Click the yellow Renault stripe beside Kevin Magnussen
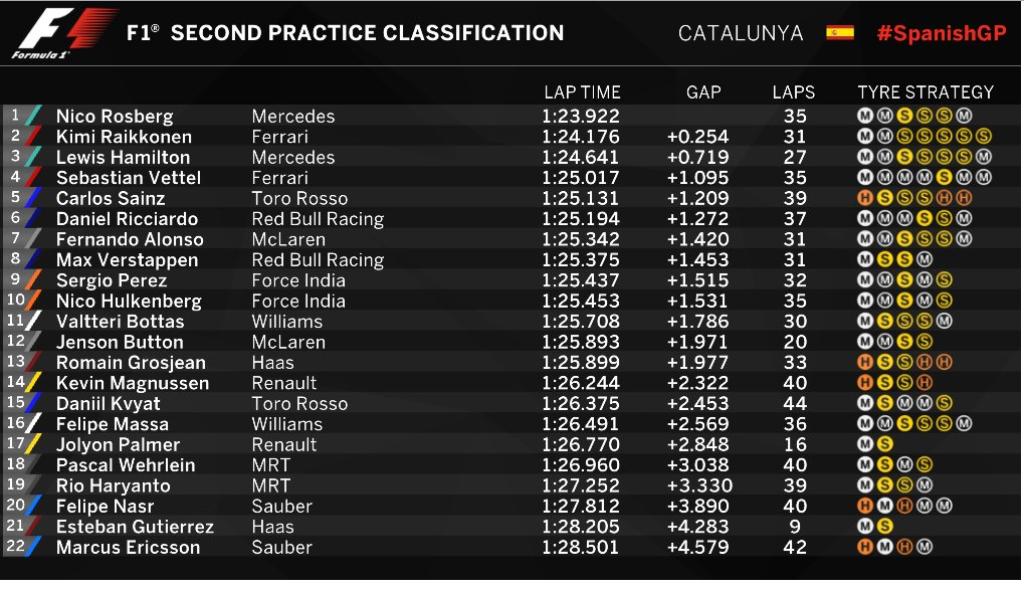 point(34,383)
